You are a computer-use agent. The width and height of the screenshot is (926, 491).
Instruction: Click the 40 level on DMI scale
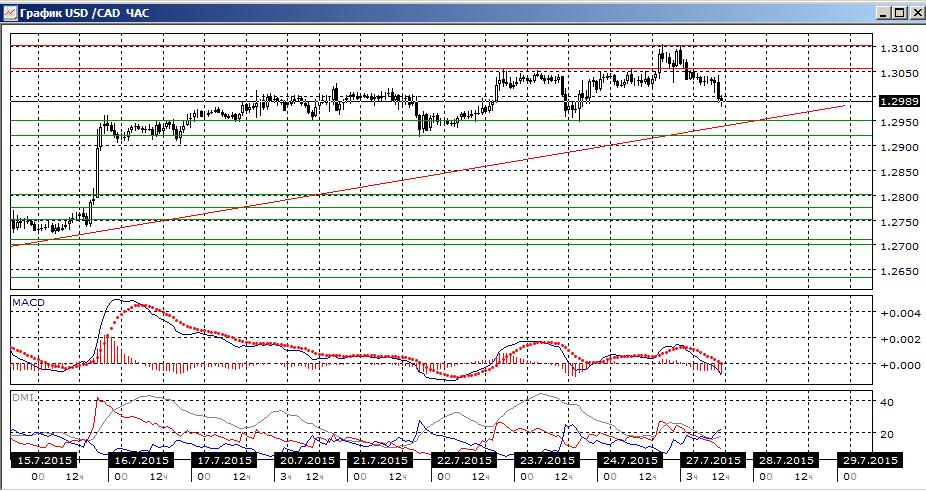coord(887,402)
